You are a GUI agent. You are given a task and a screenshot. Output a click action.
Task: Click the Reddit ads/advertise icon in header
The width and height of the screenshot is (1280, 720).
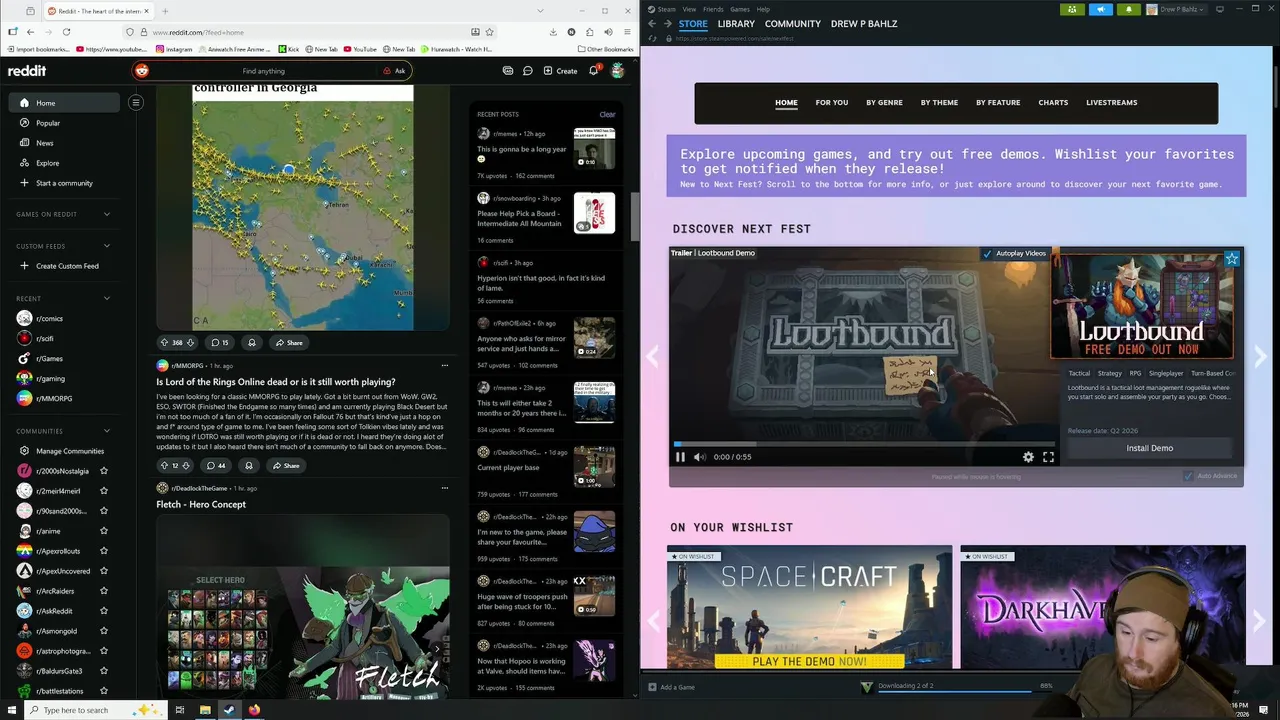coord(508,71)
